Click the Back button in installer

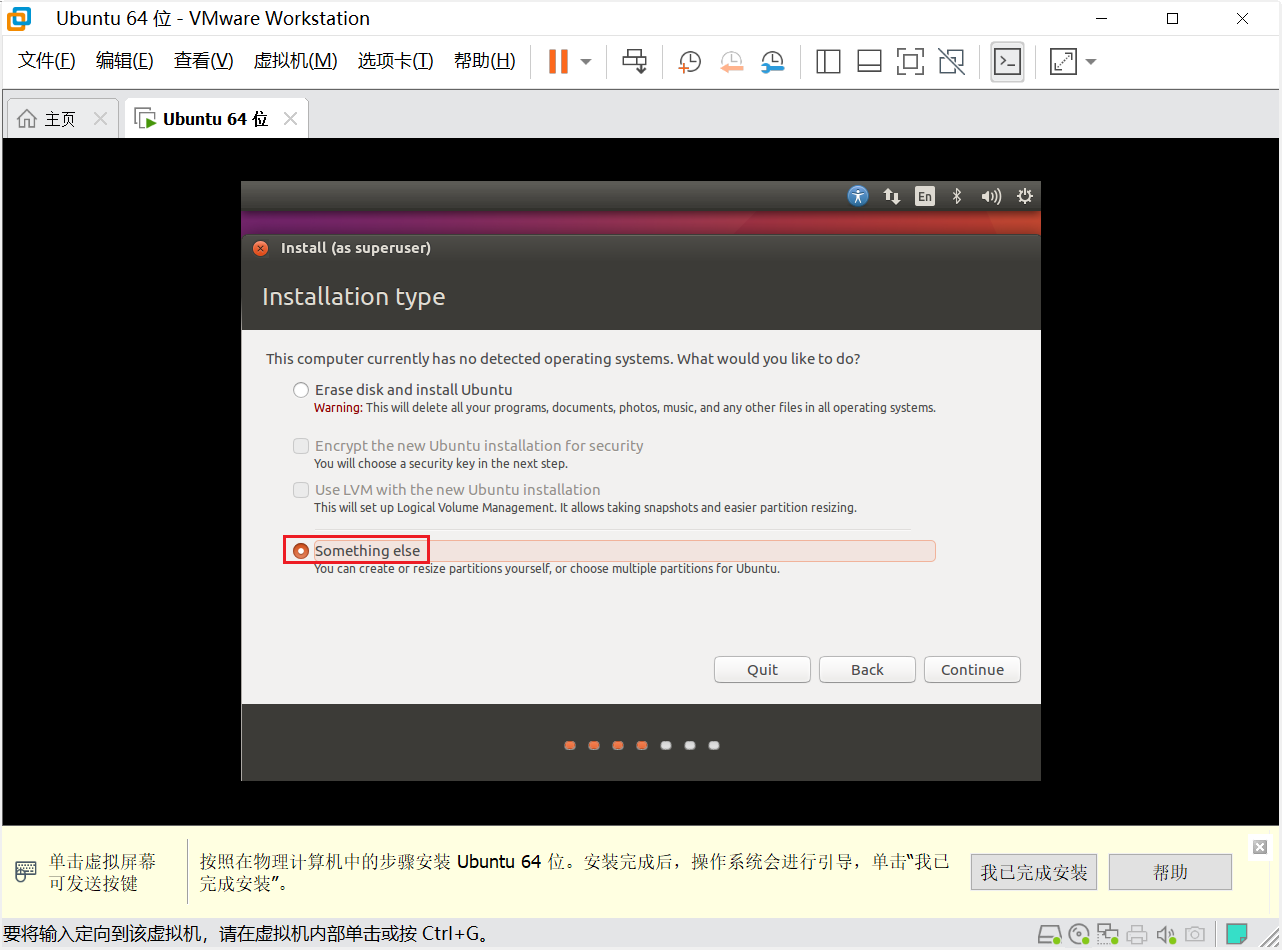point(867,670)
